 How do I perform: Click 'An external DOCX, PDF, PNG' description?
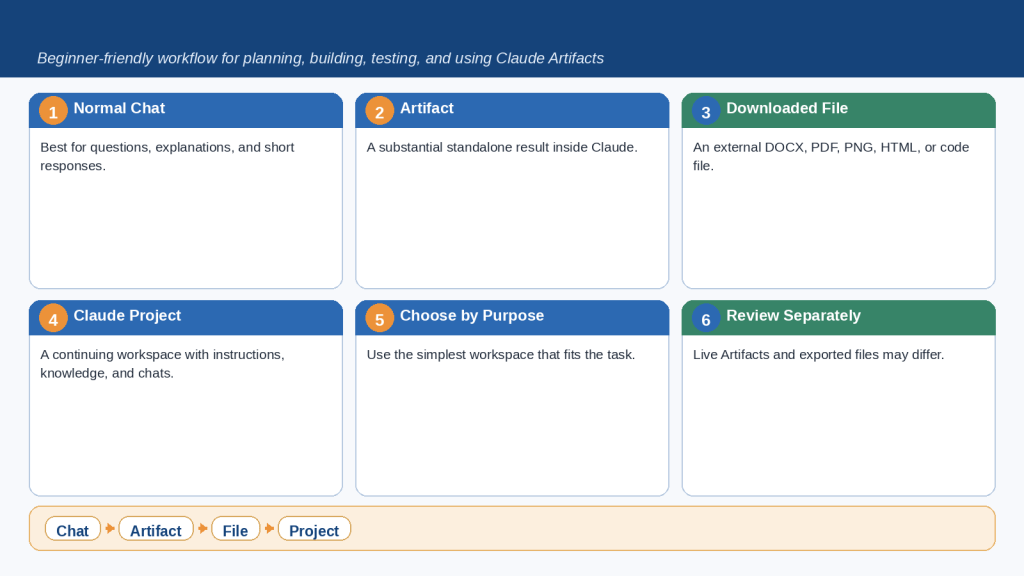pos(831,157)
